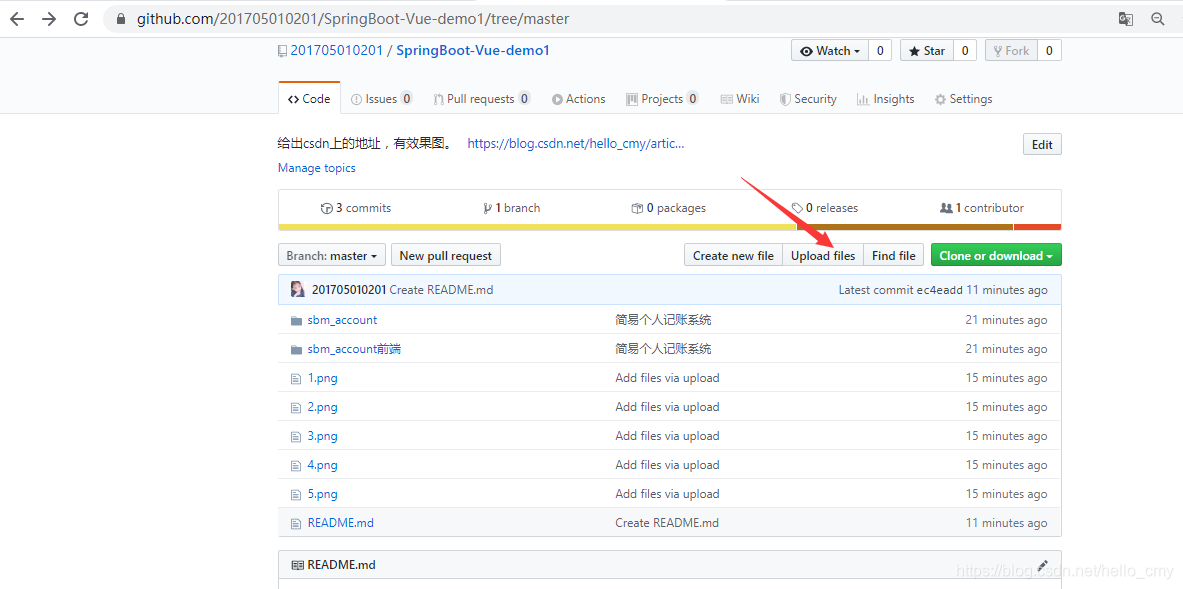View the 0 packages page
Screen dimensions: 1183x589
click(668, 208)
